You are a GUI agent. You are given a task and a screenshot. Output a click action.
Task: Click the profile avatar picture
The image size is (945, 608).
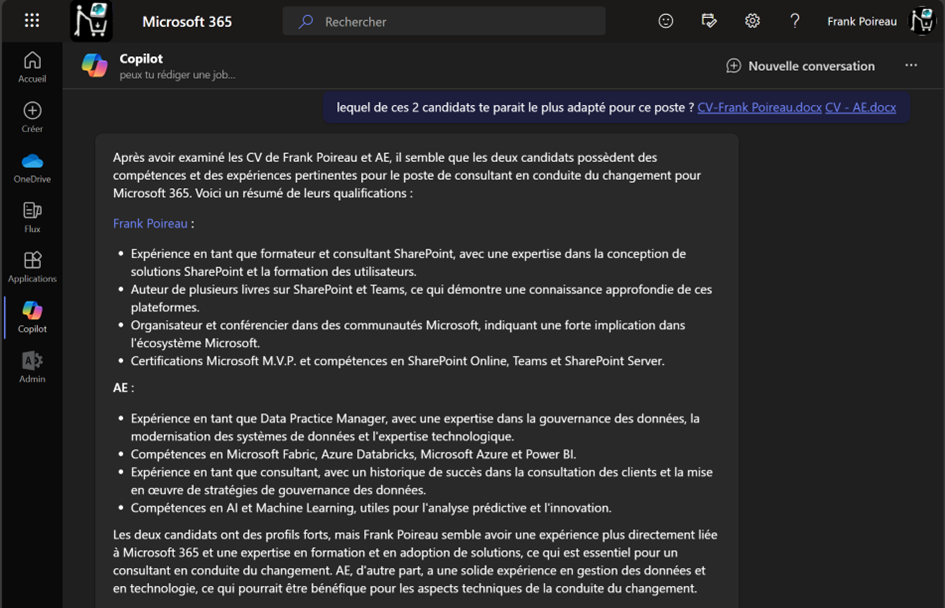click(923, 21)
